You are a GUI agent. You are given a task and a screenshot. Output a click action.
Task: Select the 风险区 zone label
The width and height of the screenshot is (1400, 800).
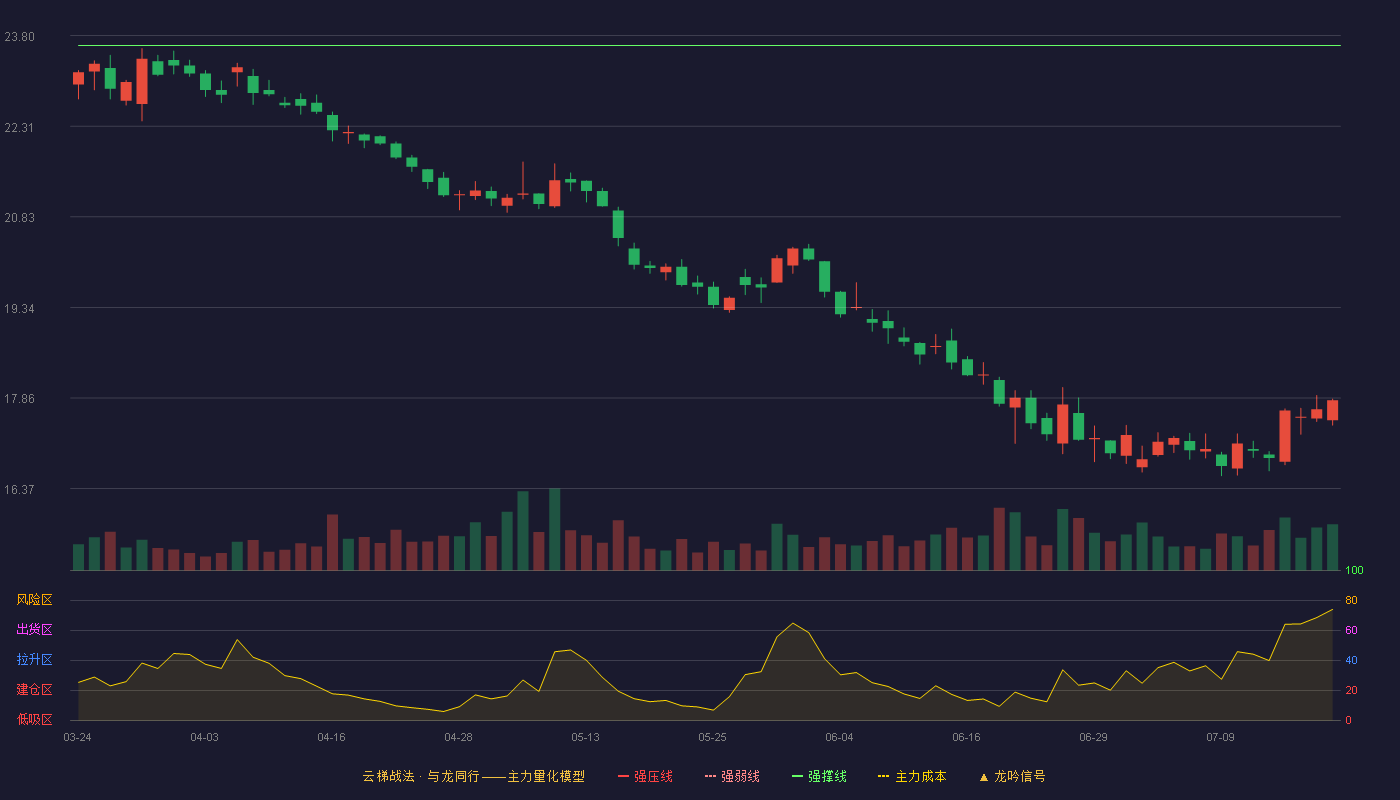click(34, 600)
